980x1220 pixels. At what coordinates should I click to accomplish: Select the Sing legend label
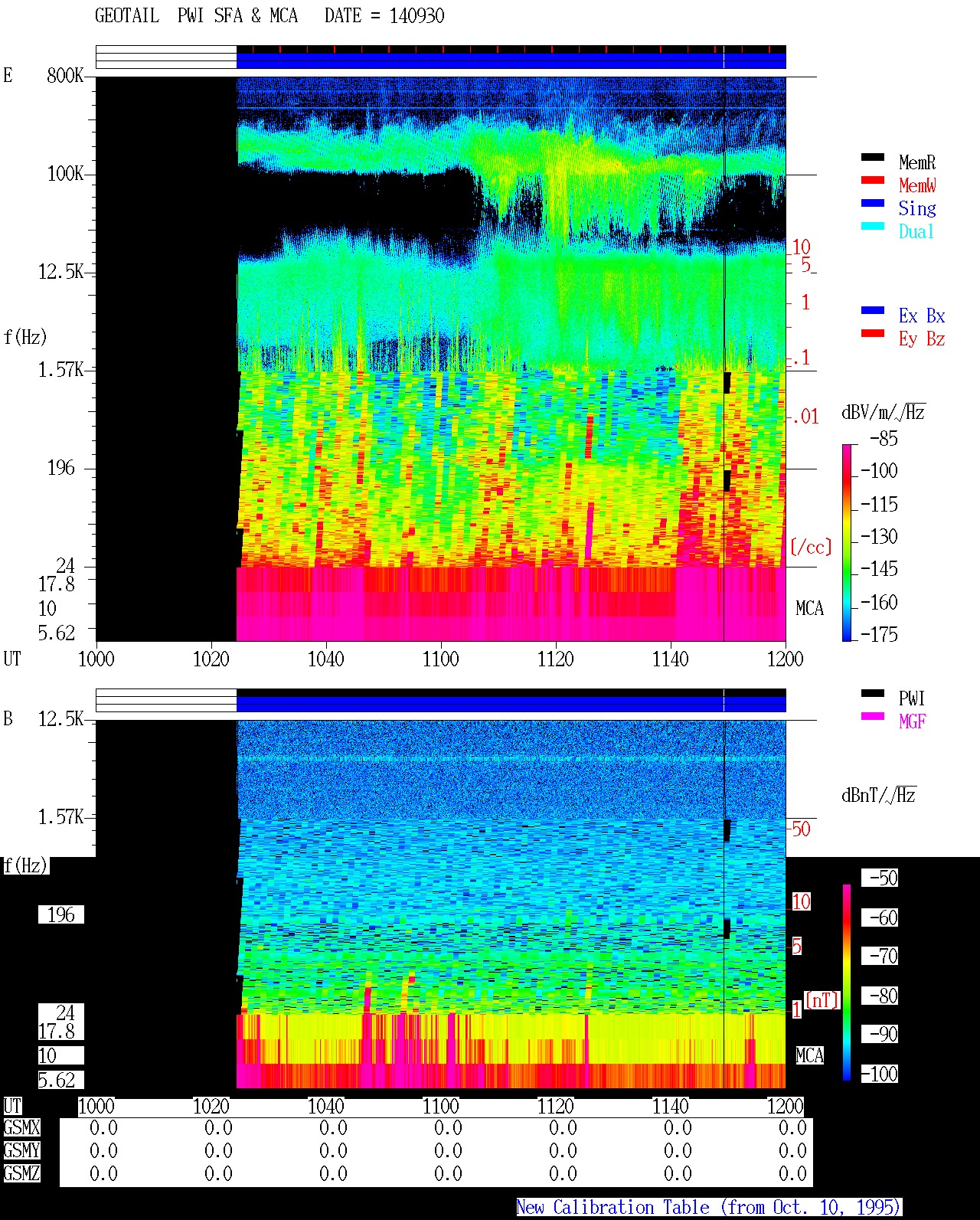917,208
